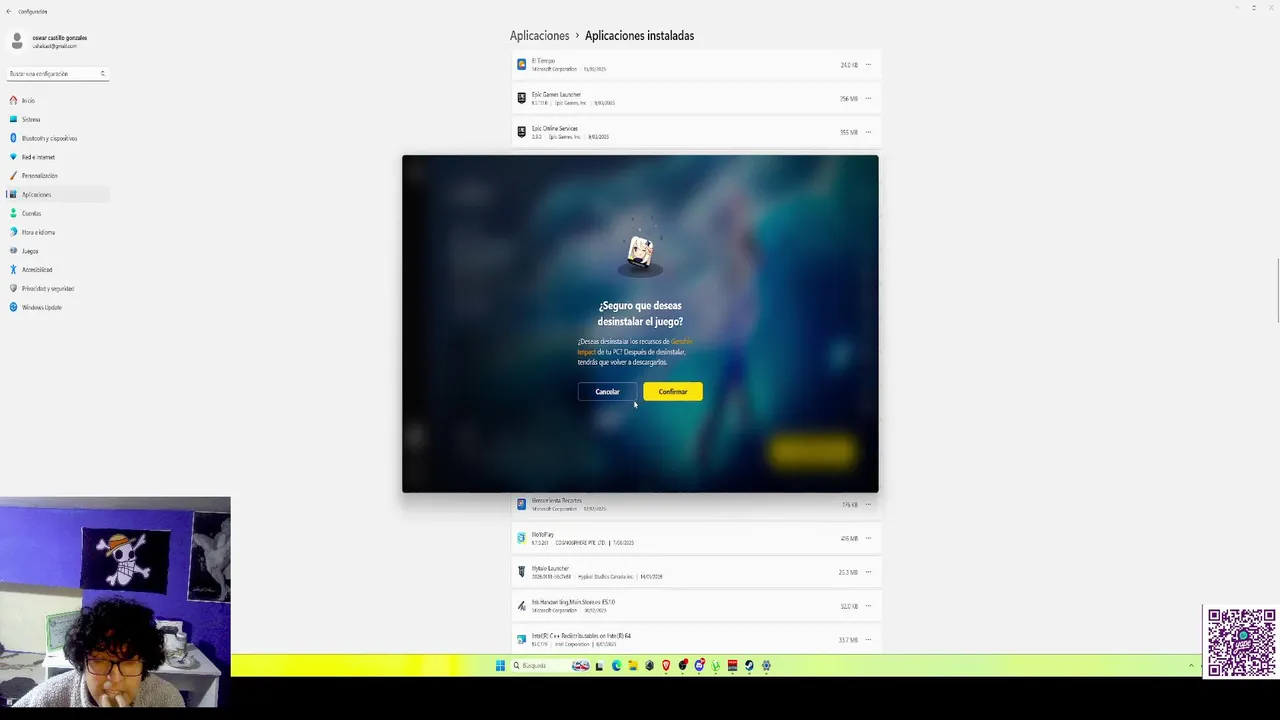1280x720 pixels.
Task: Open the Cuentas settings page
Action: (57, 213)
